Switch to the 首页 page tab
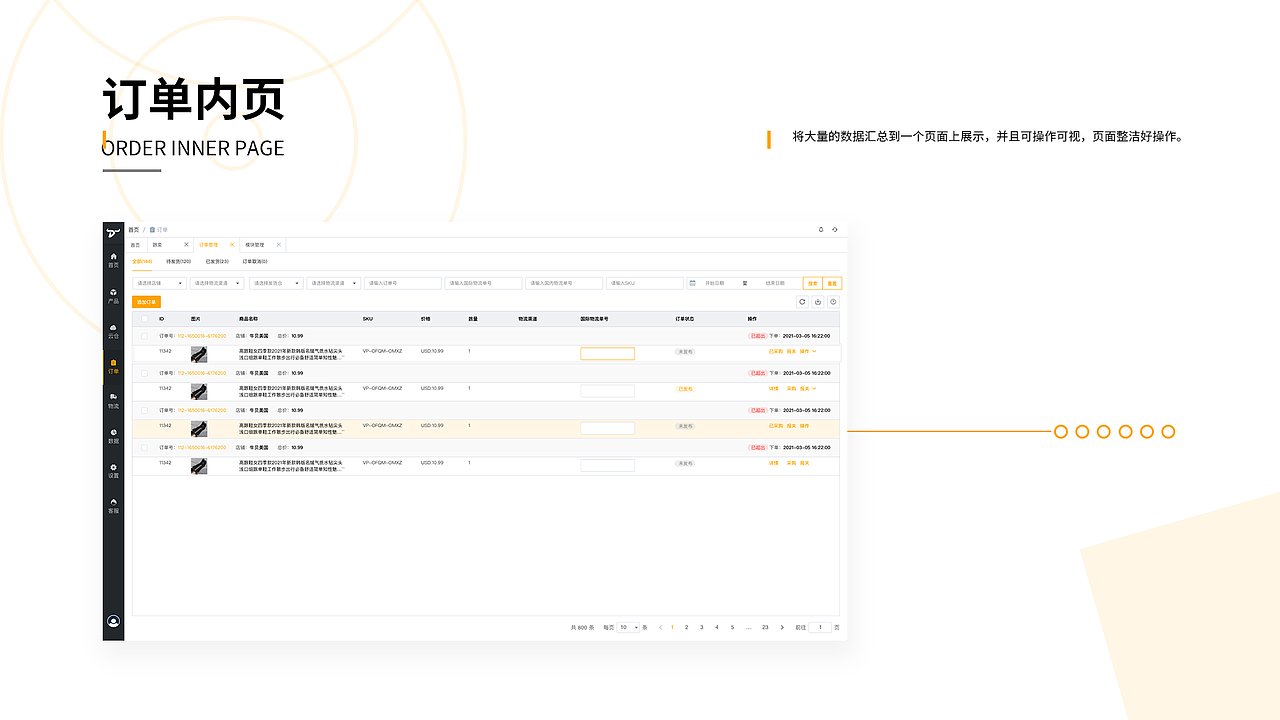The width and height of the screenshot is (1280, 720). pyautogui.click(x=135, y=244)
